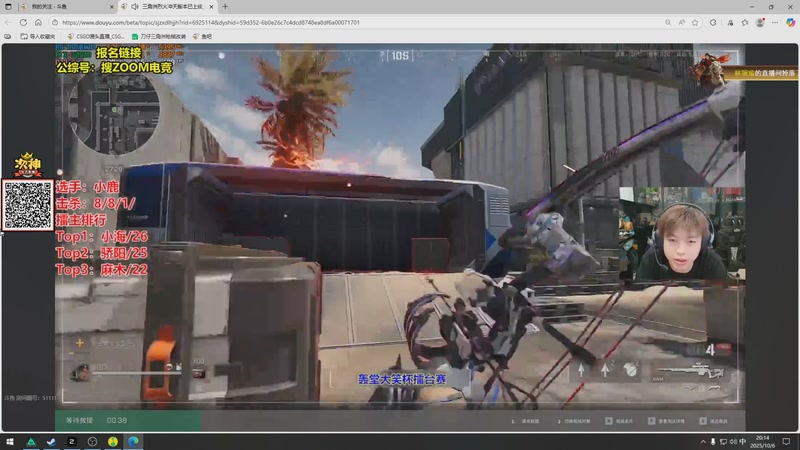
Task: Click the 报名链接 overlay text
Action: (119, 53)
